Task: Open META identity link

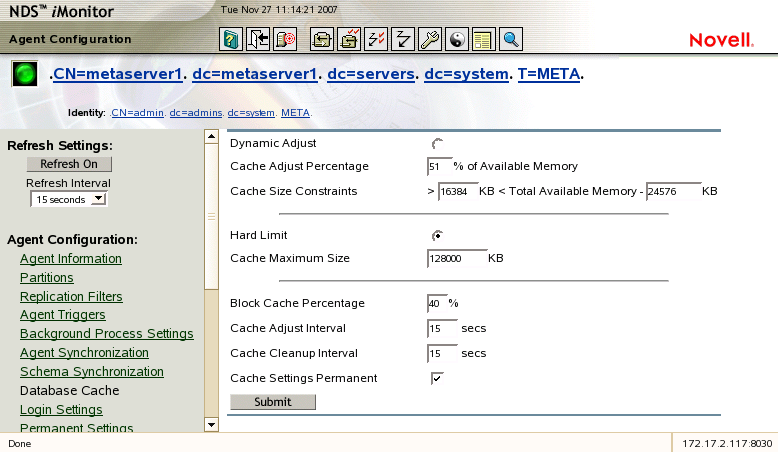Action: pos(295,113)
